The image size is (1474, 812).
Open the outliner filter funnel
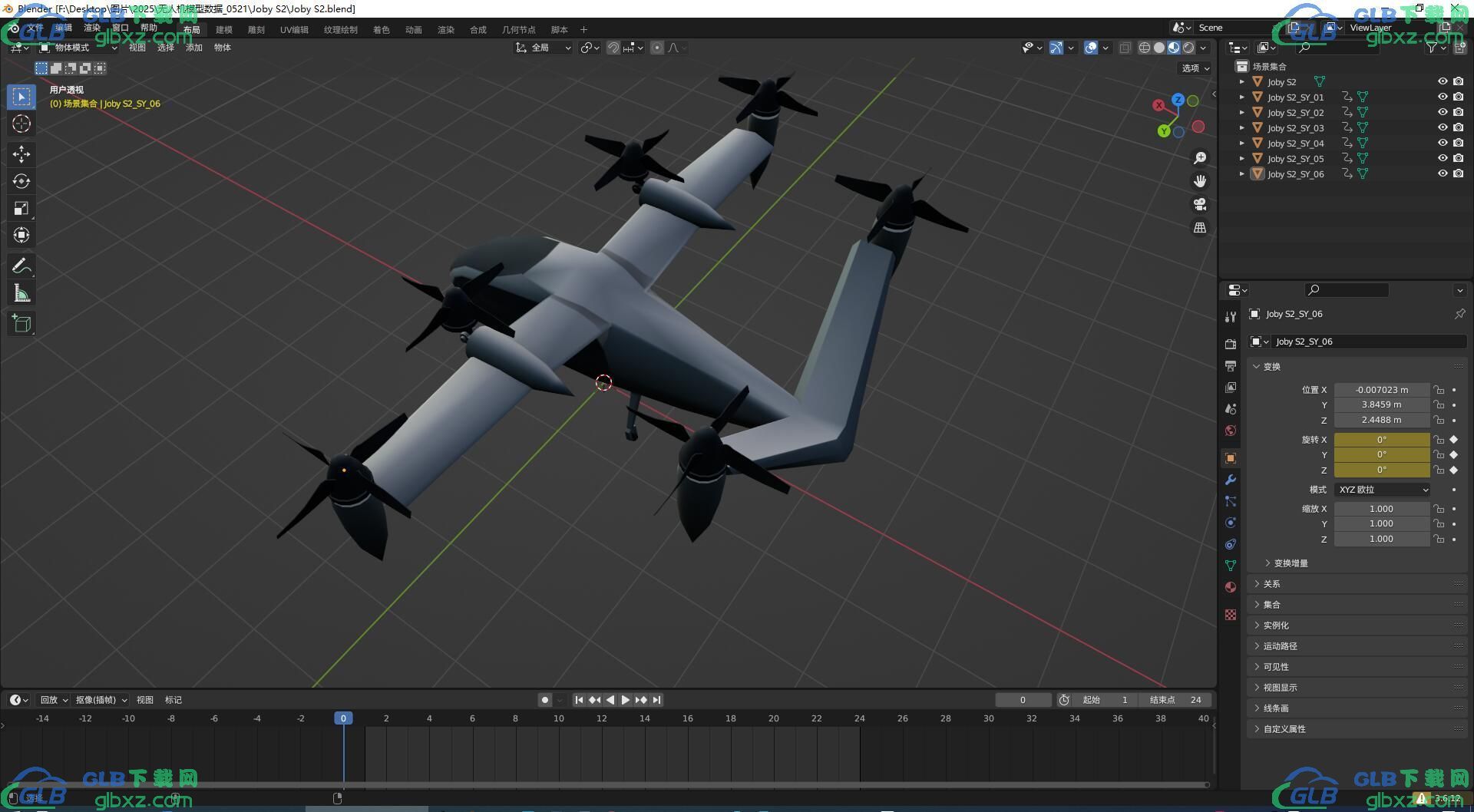(1432, 48)
